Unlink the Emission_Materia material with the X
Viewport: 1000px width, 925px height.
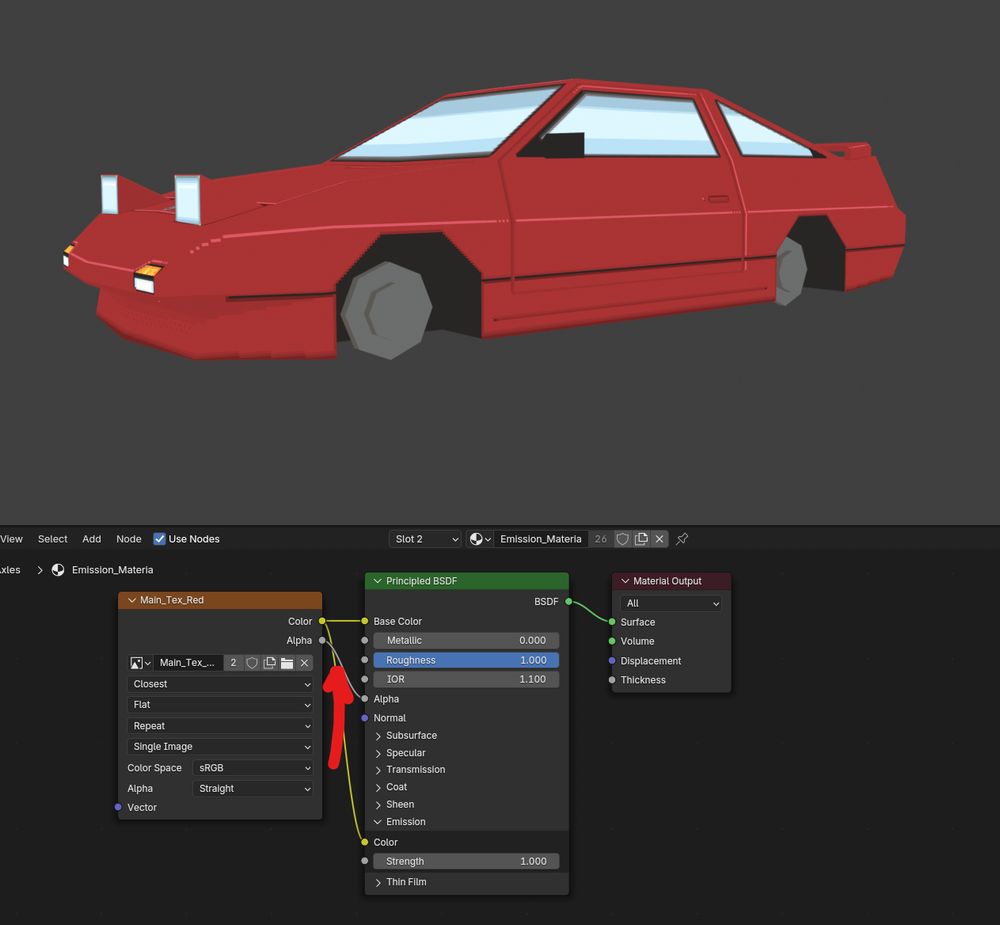tap(659, 539)
